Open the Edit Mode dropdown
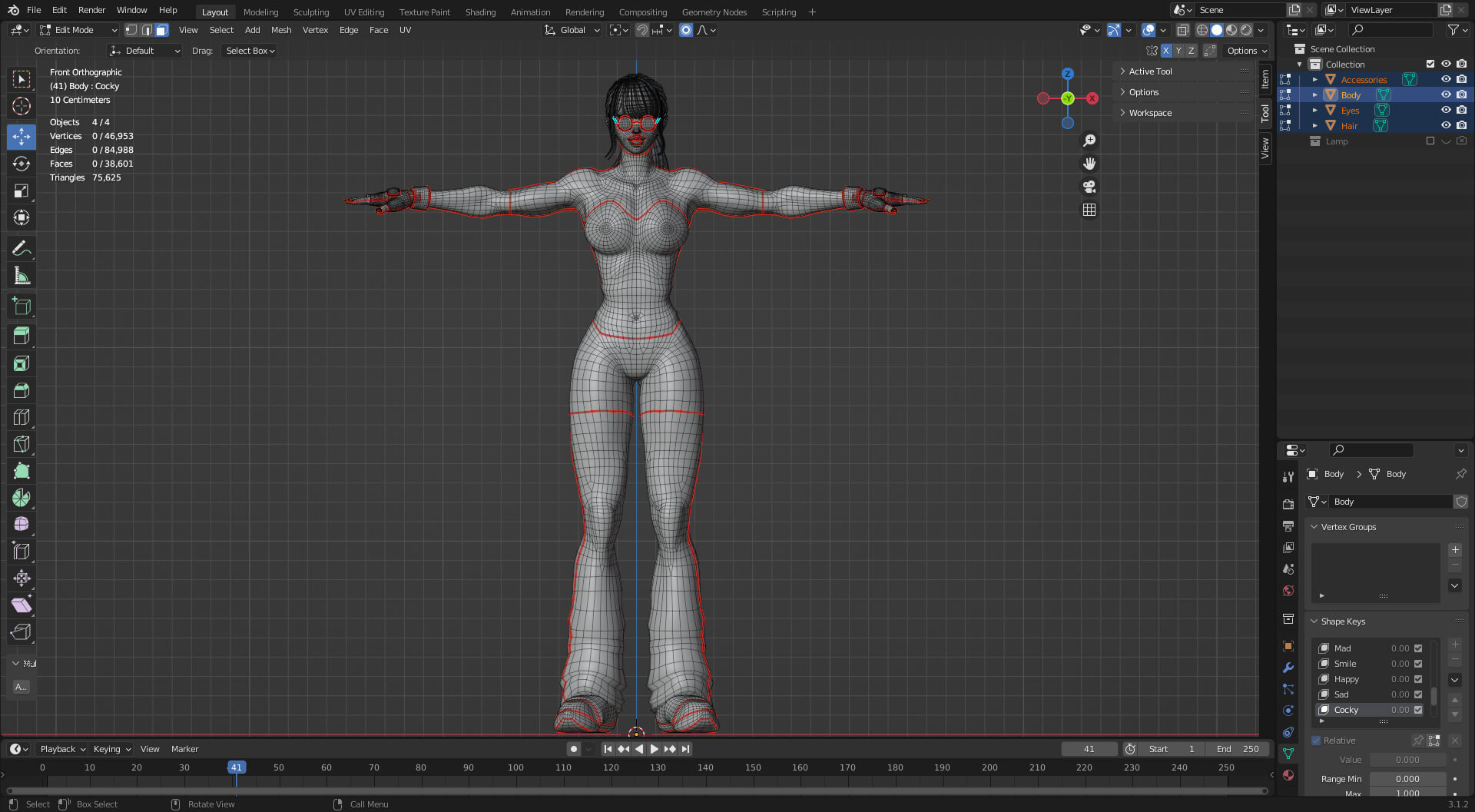Image resolution: width=1475 pixels, height=812 pixels. [78, 30]
